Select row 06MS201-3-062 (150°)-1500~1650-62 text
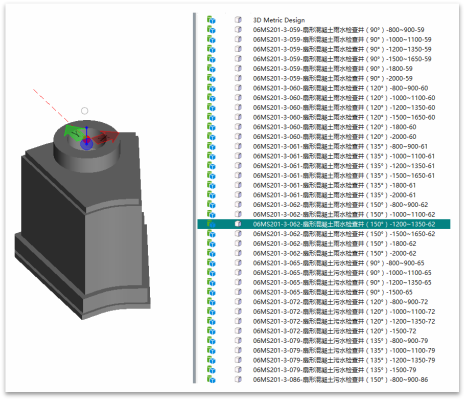This screenshot has width=465, height=399. click(x=344, y=234)
